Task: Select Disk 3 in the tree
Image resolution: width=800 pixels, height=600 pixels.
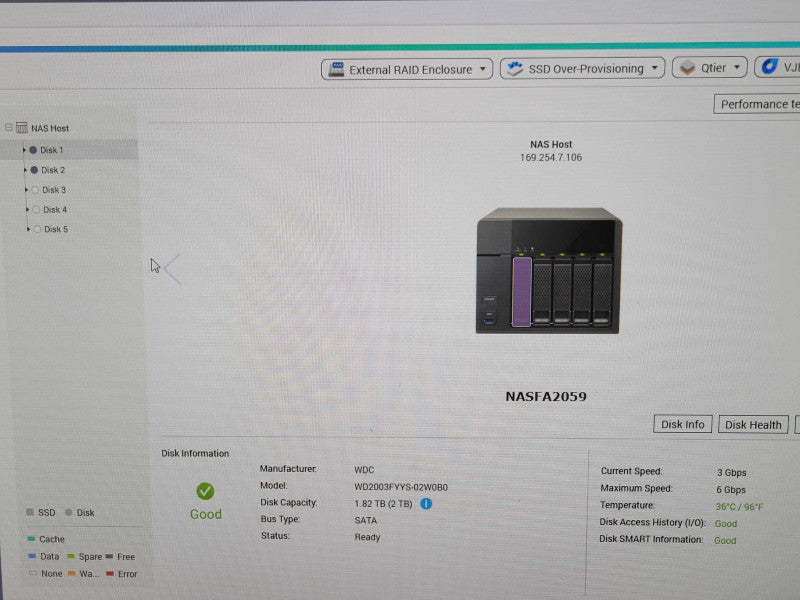Action: 54,190
